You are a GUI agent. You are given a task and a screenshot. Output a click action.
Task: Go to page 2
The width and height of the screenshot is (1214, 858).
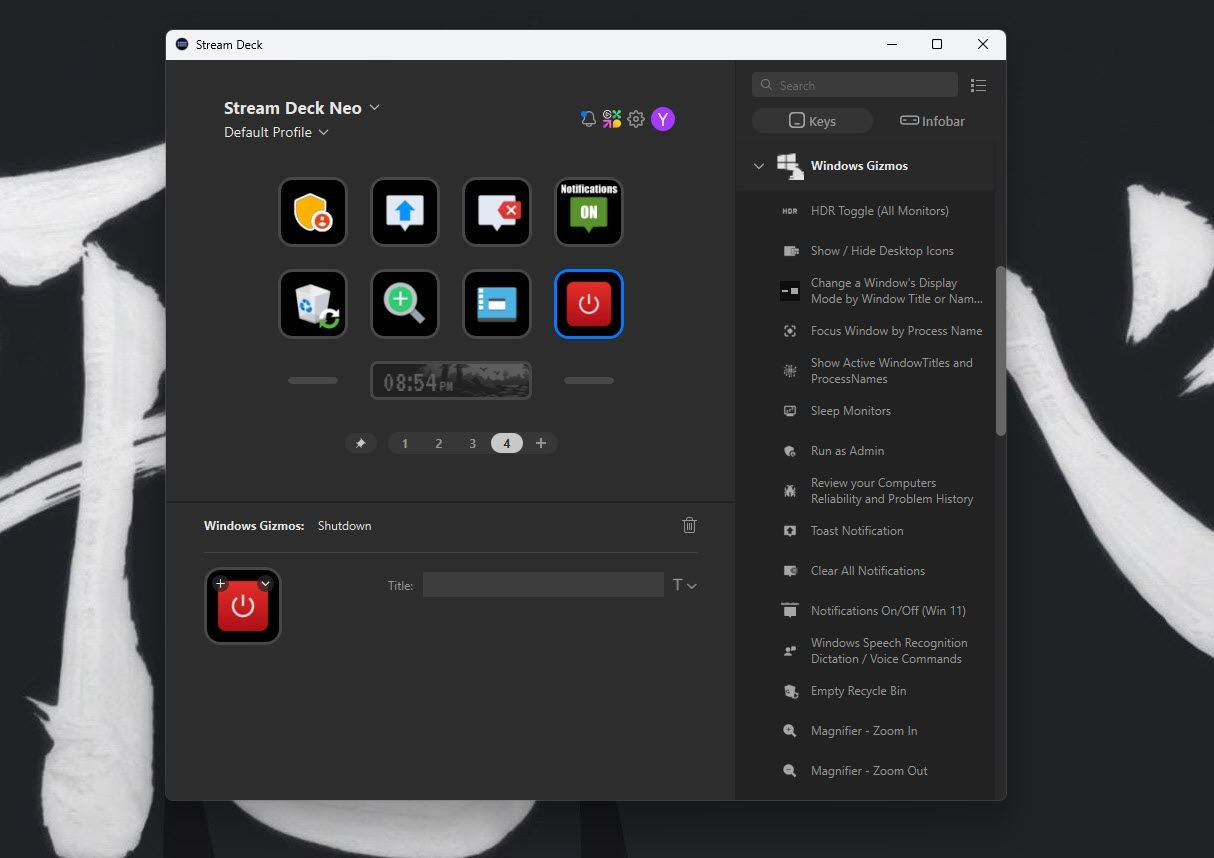pos(439,443)
